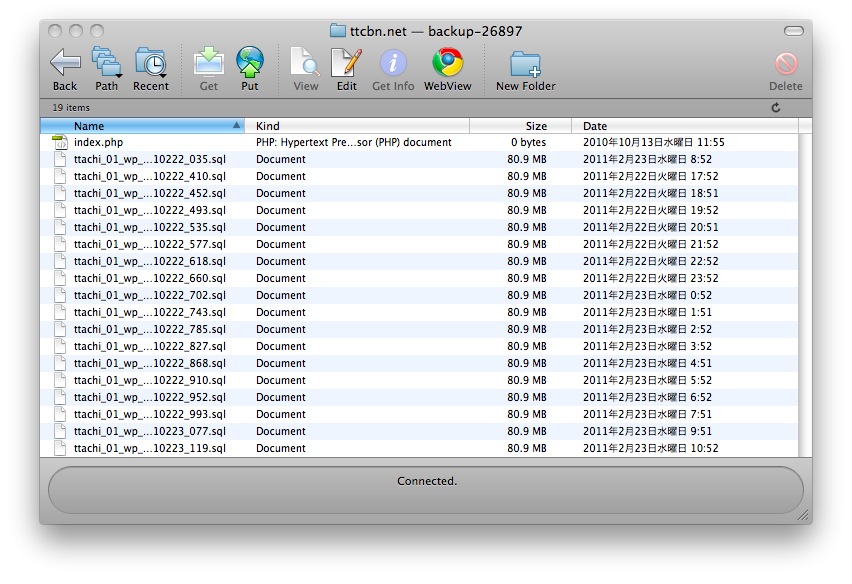Sort files by Date column header

(685, 126)
